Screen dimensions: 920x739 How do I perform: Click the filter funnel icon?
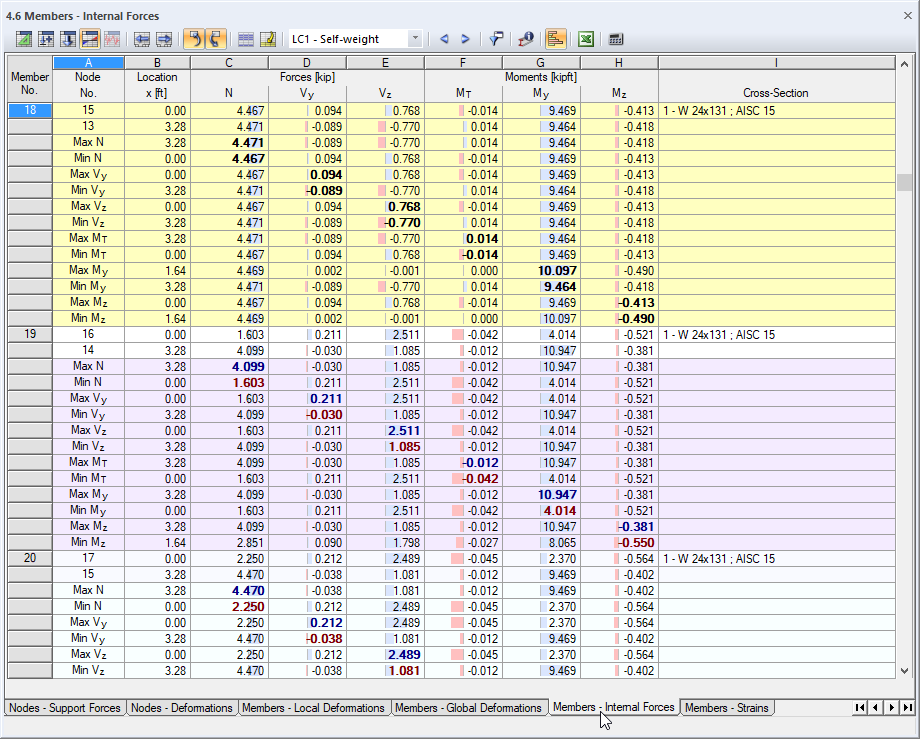(496, 39)
